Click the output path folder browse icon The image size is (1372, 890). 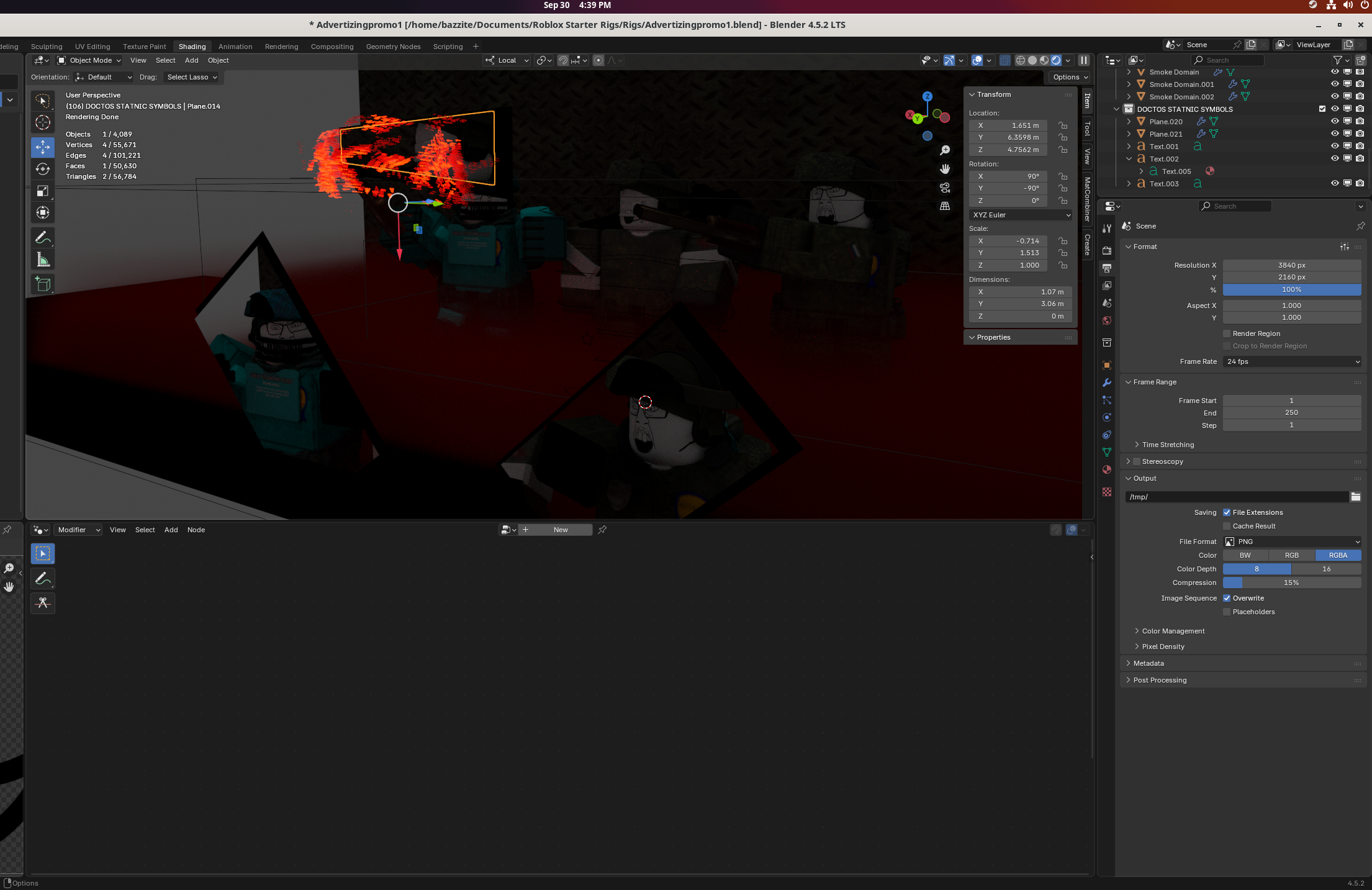coord(1356,497)
